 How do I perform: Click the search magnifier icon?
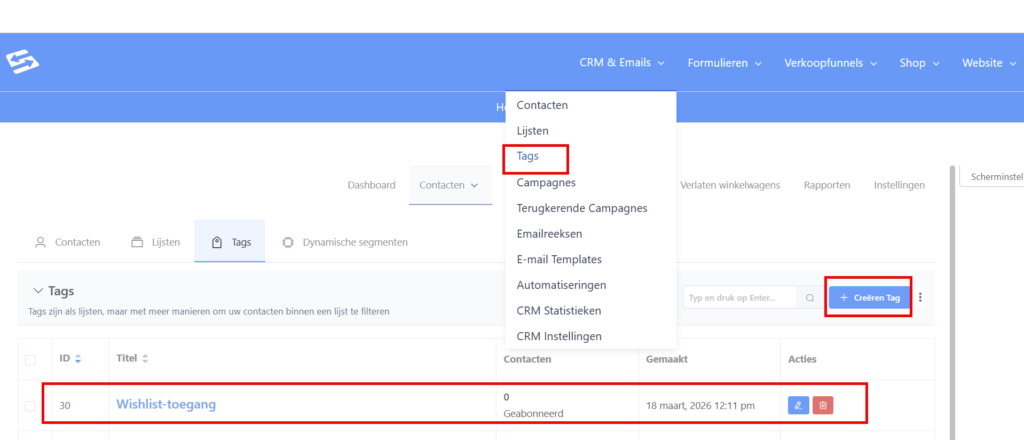pyautogui.click(x=810, y=297)
